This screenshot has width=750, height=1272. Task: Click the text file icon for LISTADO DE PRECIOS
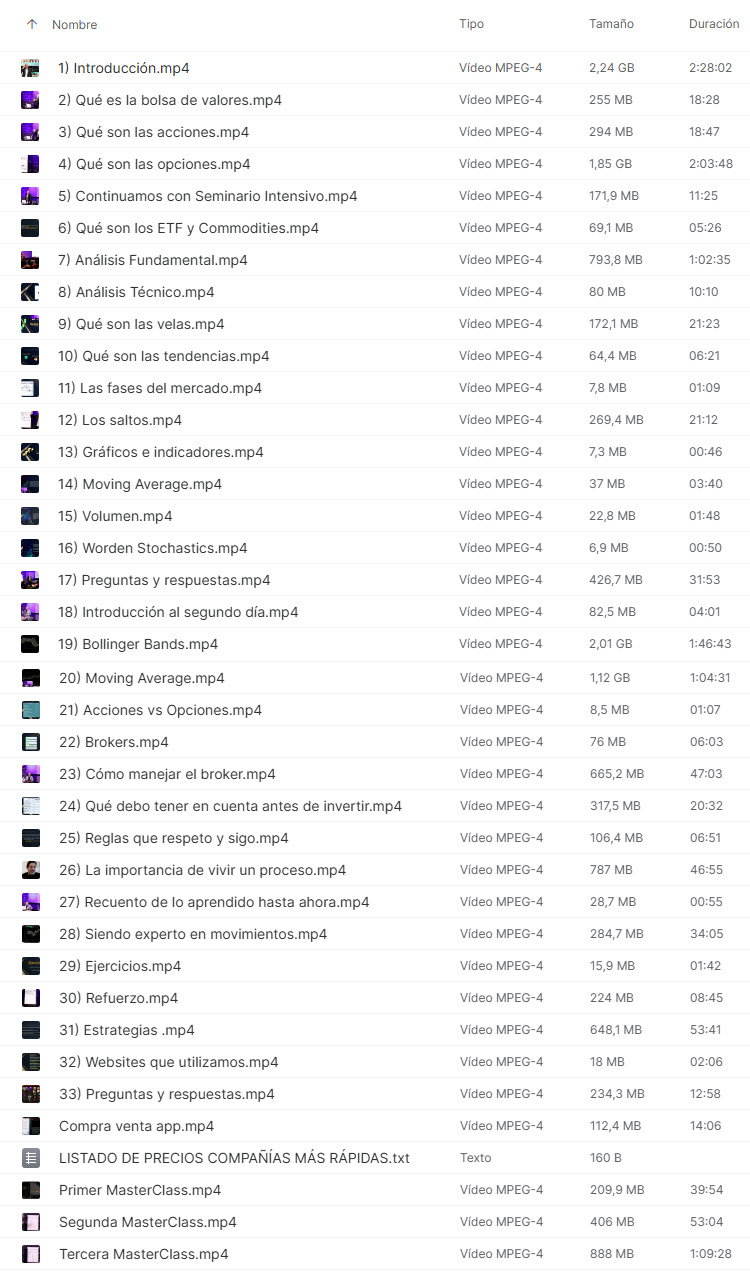point(31,1158)
